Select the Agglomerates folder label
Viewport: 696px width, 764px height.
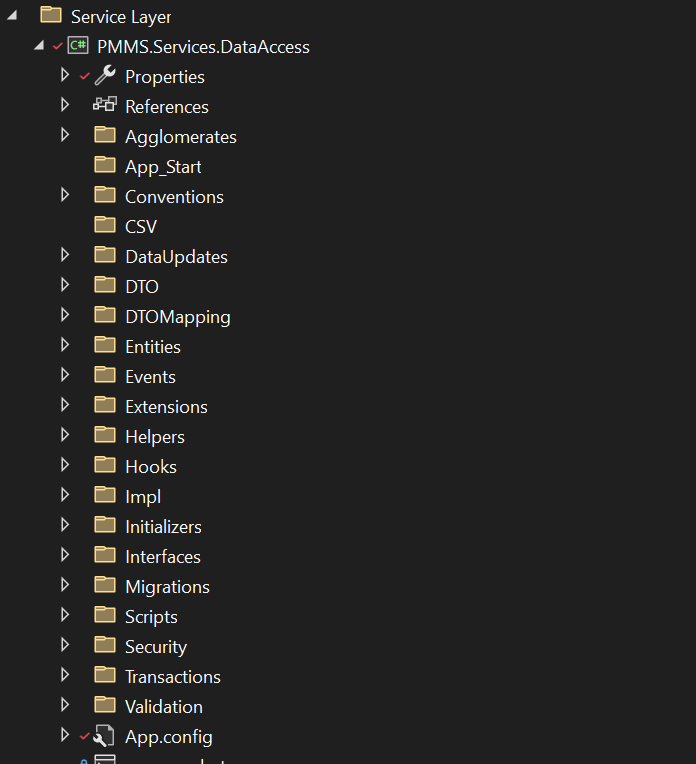[x=180, y=137]
